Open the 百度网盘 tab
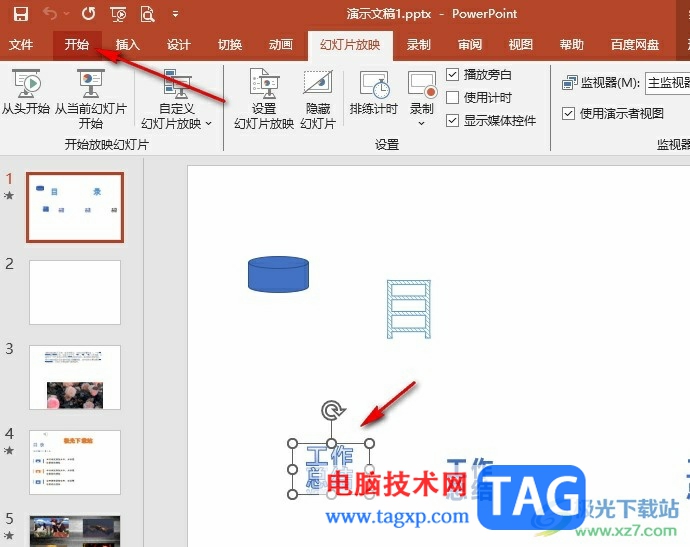Image resolution: width=690 pixels, height=547 pixels. [x=635, y=44]
